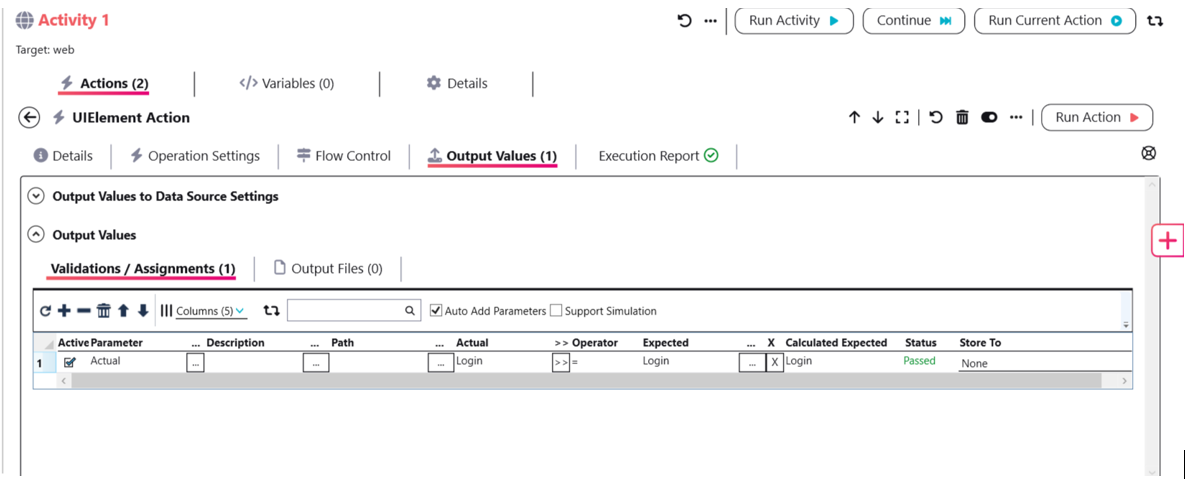This screenshot has width=1188, height=480.
Task: Move action up with the up arrow
Action: coord(854,118)
